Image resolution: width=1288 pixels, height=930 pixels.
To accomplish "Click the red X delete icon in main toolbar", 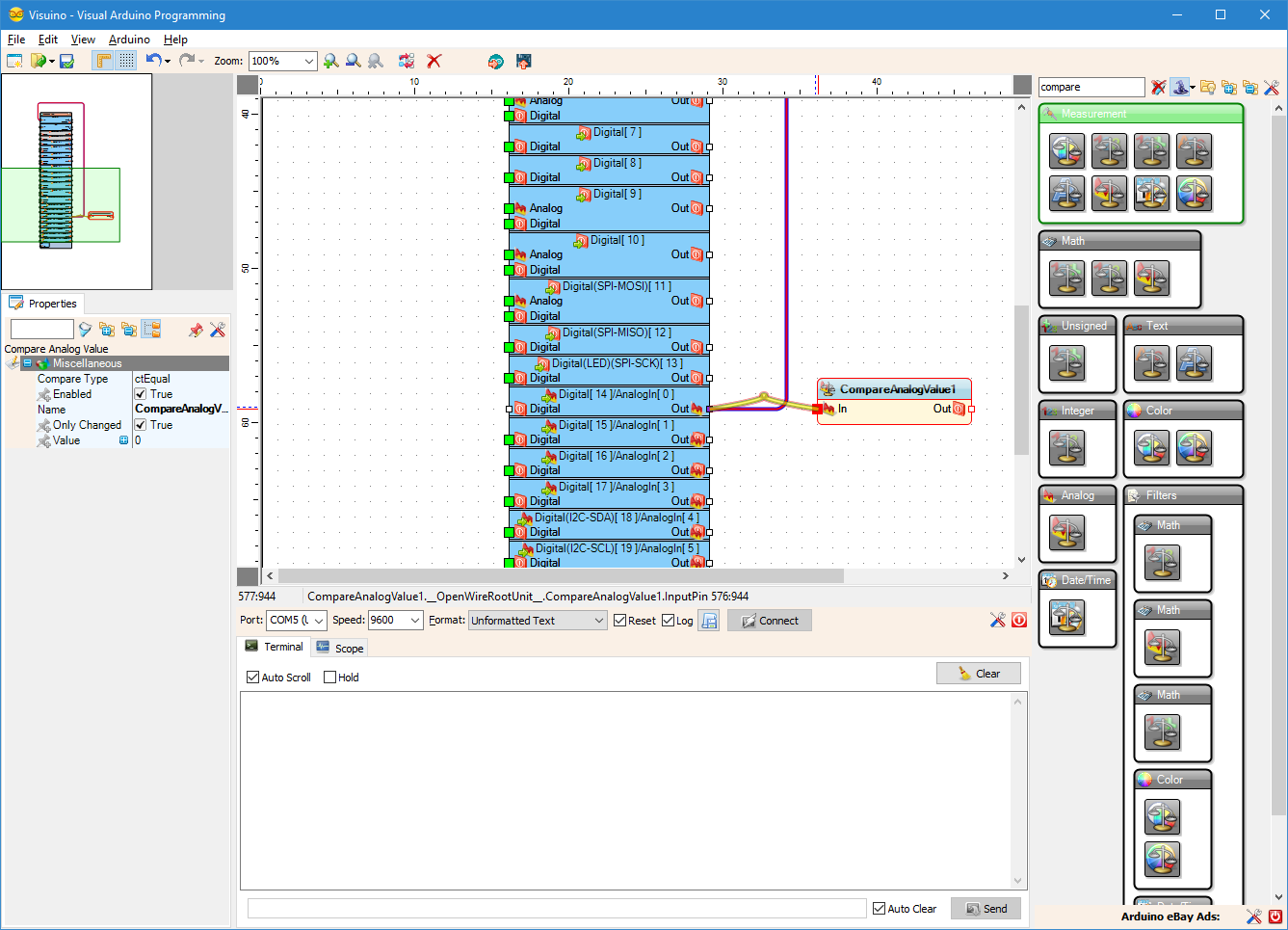I will pos(434,61).
